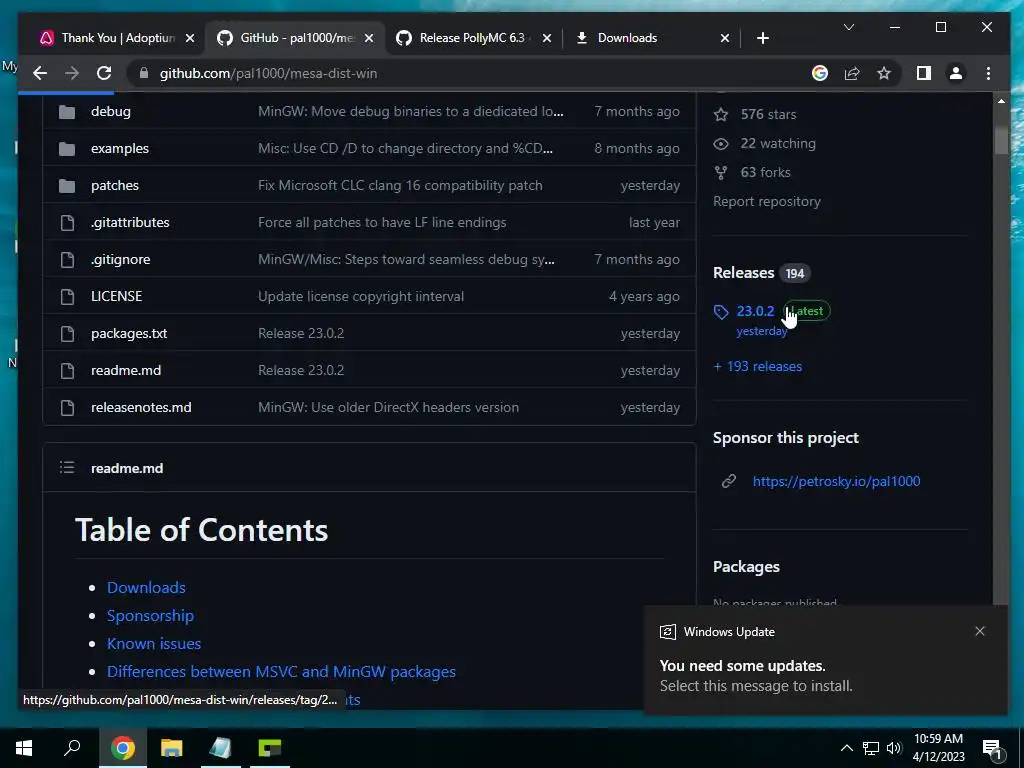
Task: Jump to Known issues section
Action: coord(153,643)
